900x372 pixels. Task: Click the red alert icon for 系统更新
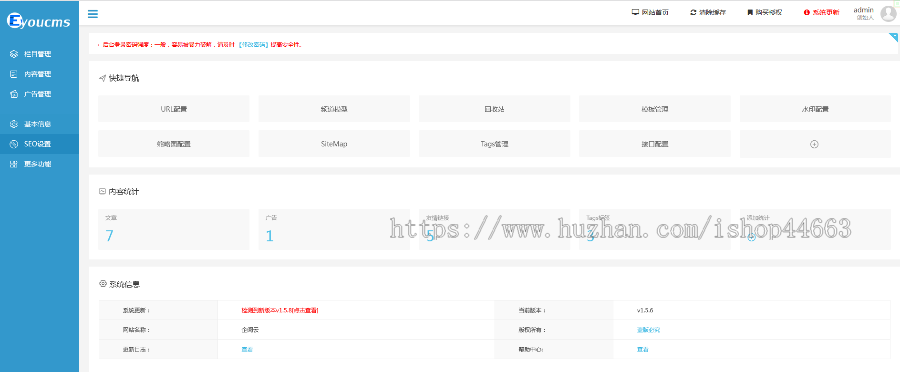[x=806, y=12]
